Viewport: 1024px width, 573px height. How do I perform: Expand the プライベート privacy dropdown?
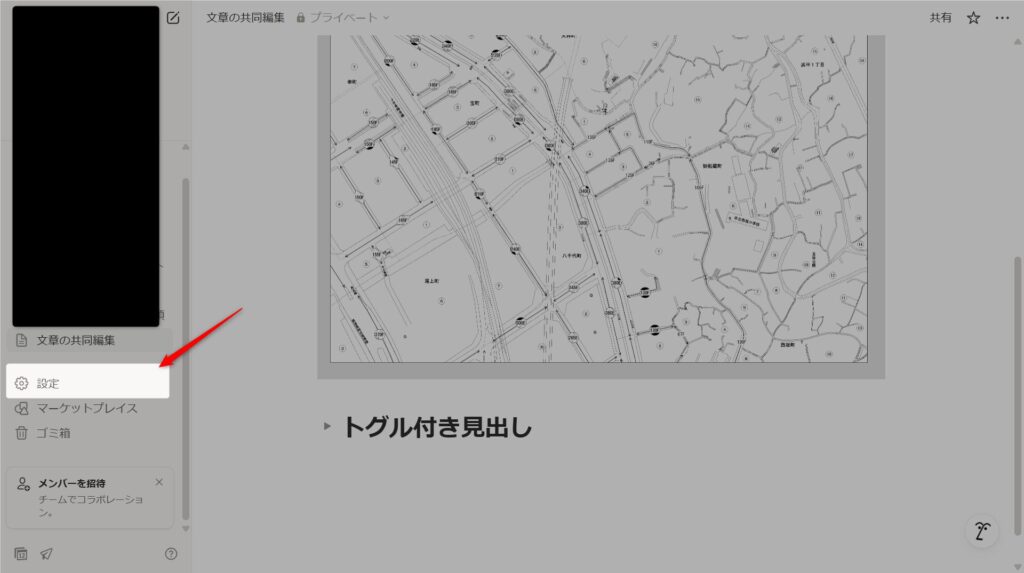(x=343, y=18)
